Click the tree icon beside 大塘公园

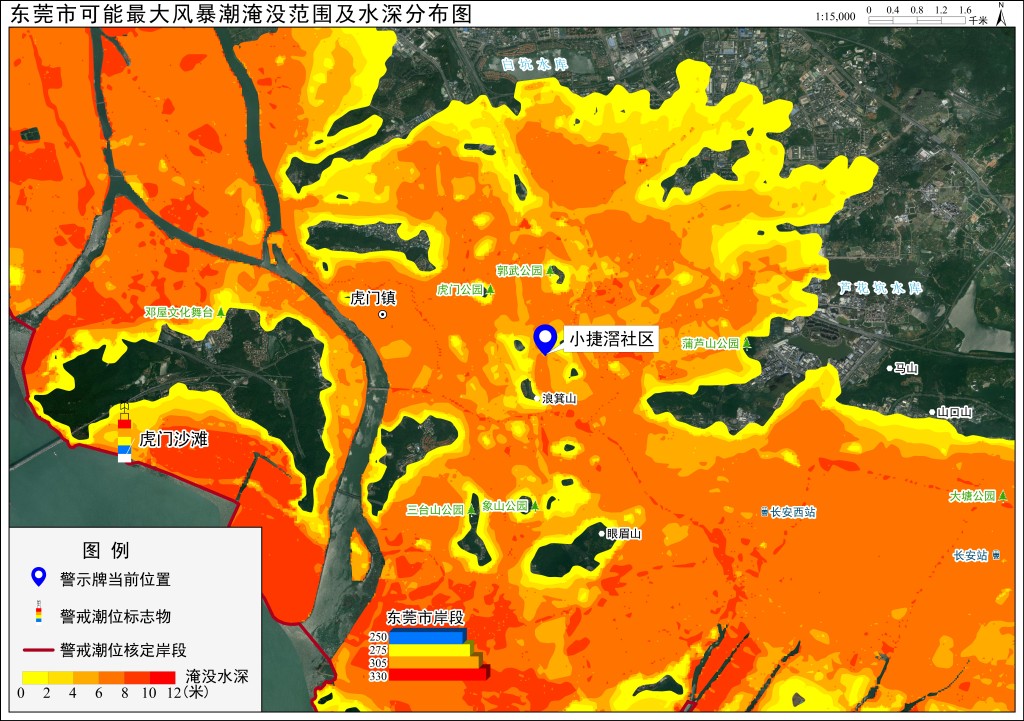(1002, 496)
